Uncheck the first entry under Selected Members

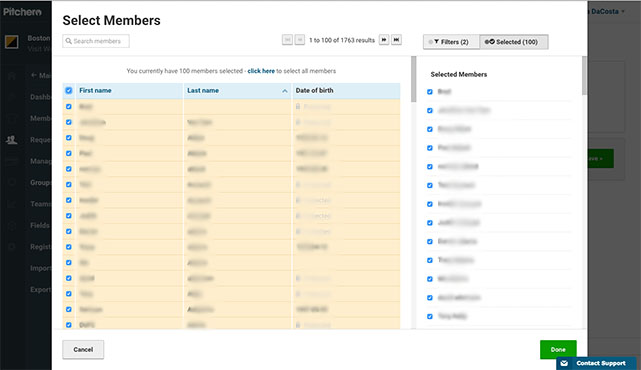(x=430, y=92)
